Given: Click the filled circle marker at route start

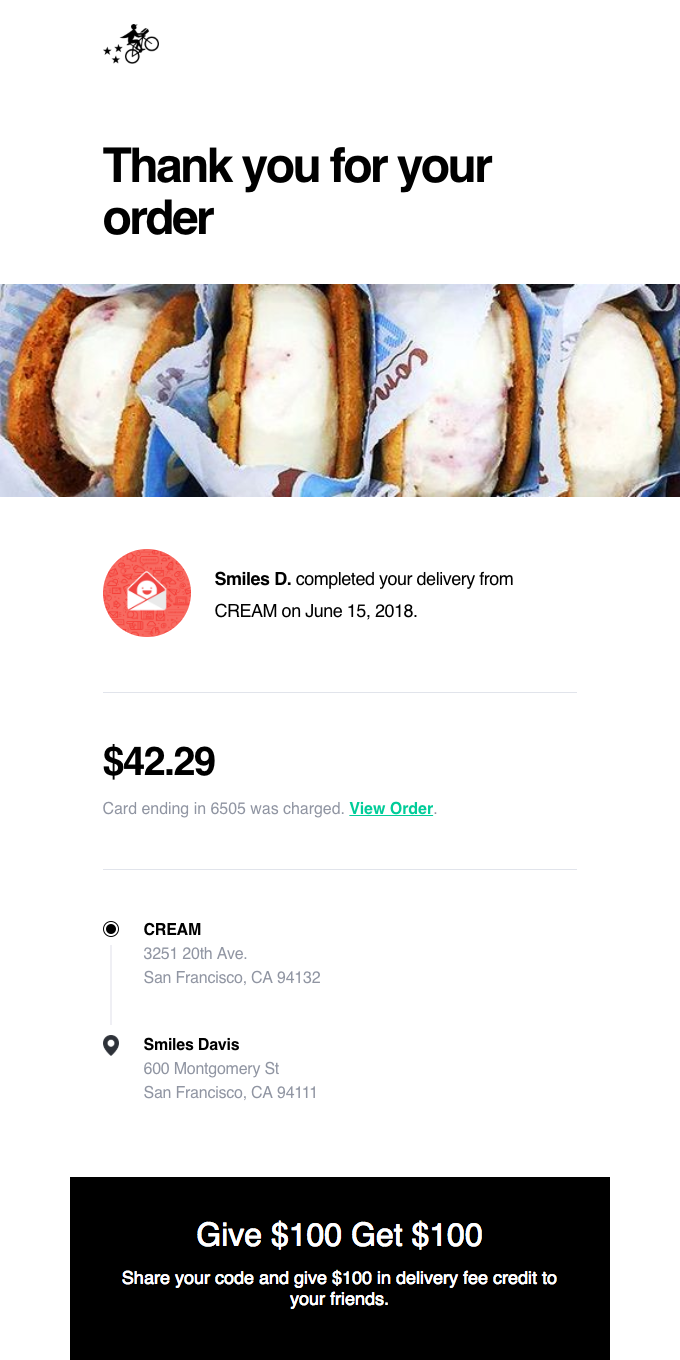Looking at the screenshot, I should tap(110, 928).
